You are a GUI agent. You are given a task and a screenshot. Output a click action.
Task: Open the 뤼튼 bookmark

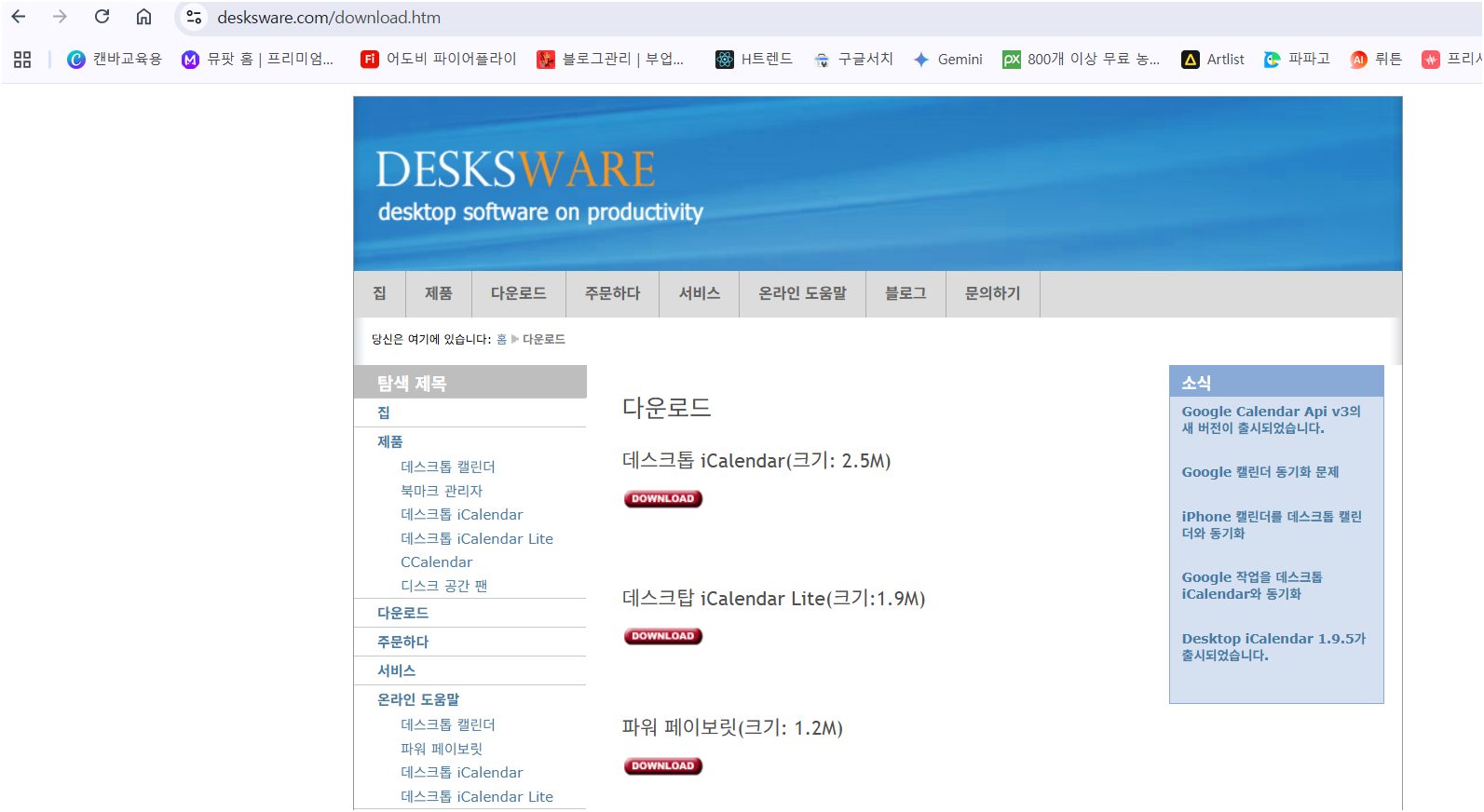[x=1376, y=60]
